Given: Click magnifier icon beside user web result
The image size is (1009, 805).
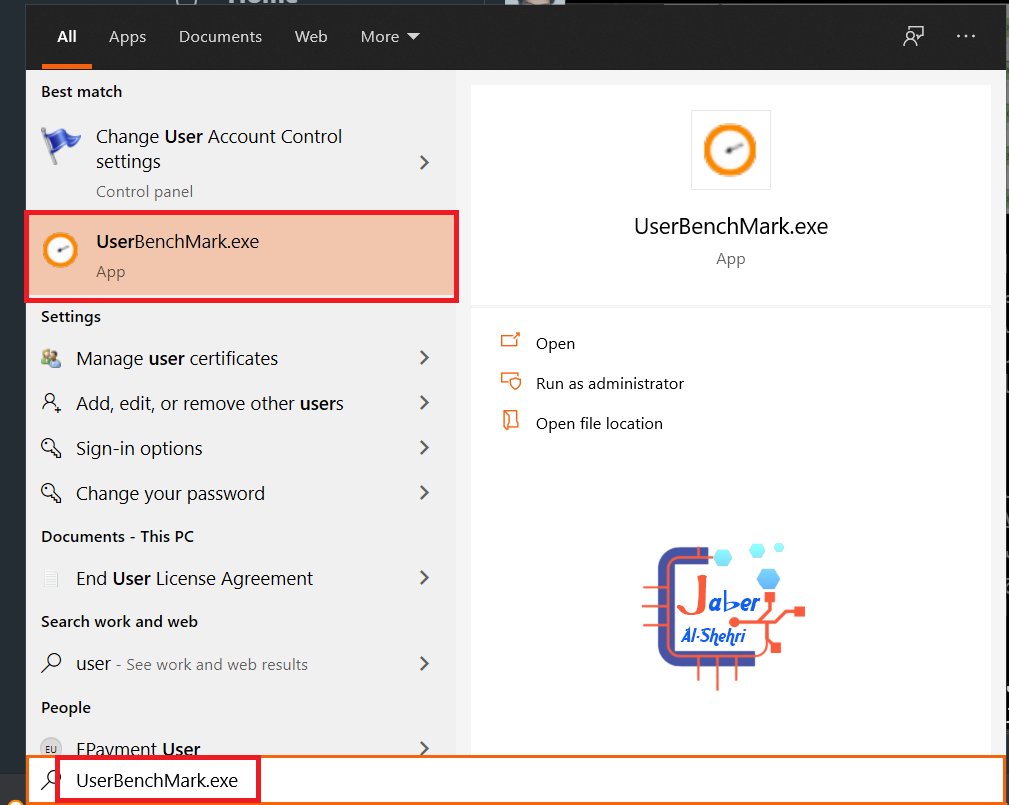Looking at the screenshot, I should point(51,663).
